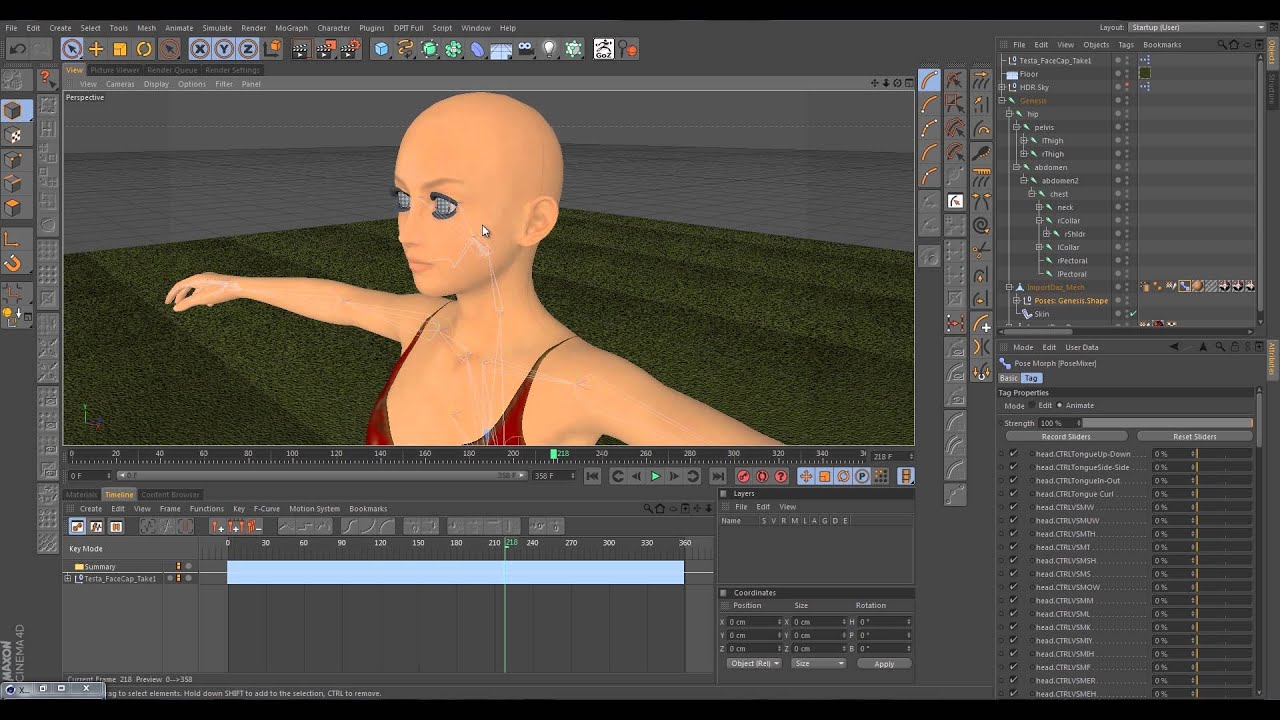Expand Poses: Genesis.Shape object

[1016, 301]
